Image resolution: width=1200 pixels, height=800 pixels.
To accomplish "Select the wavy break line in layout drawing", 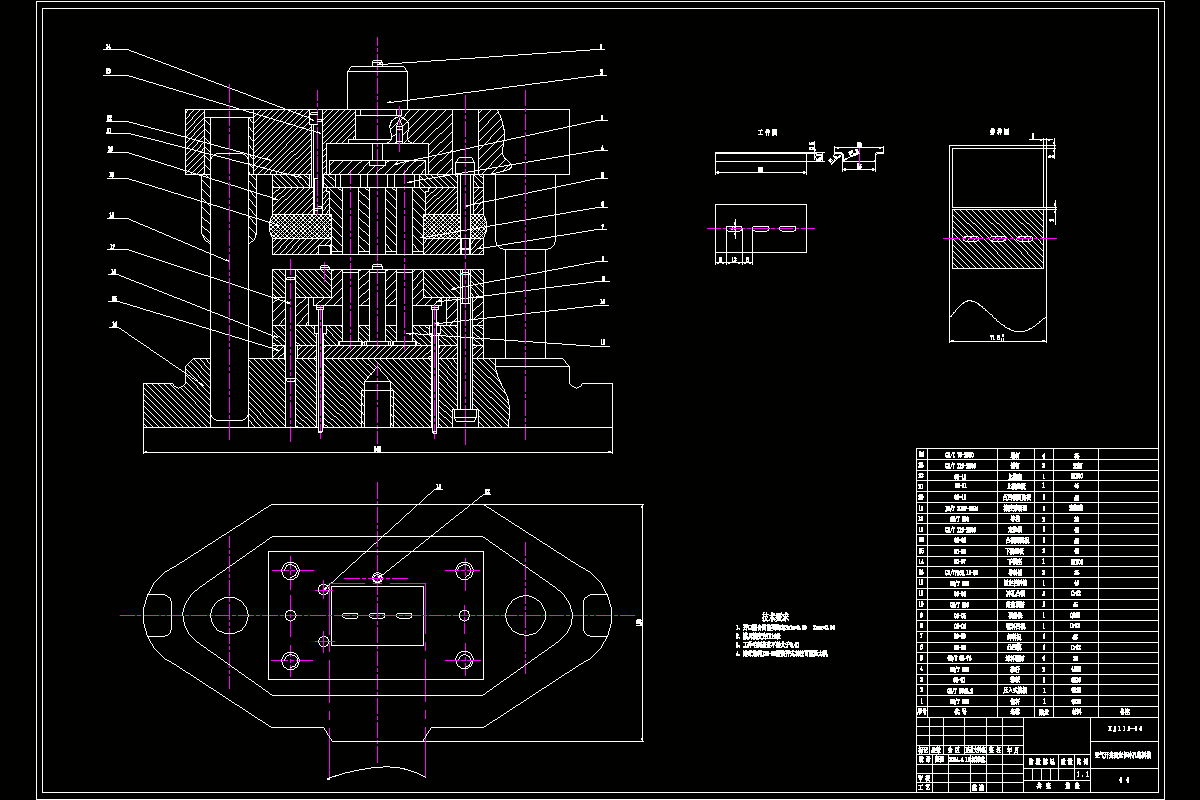I will pos(996,317).
